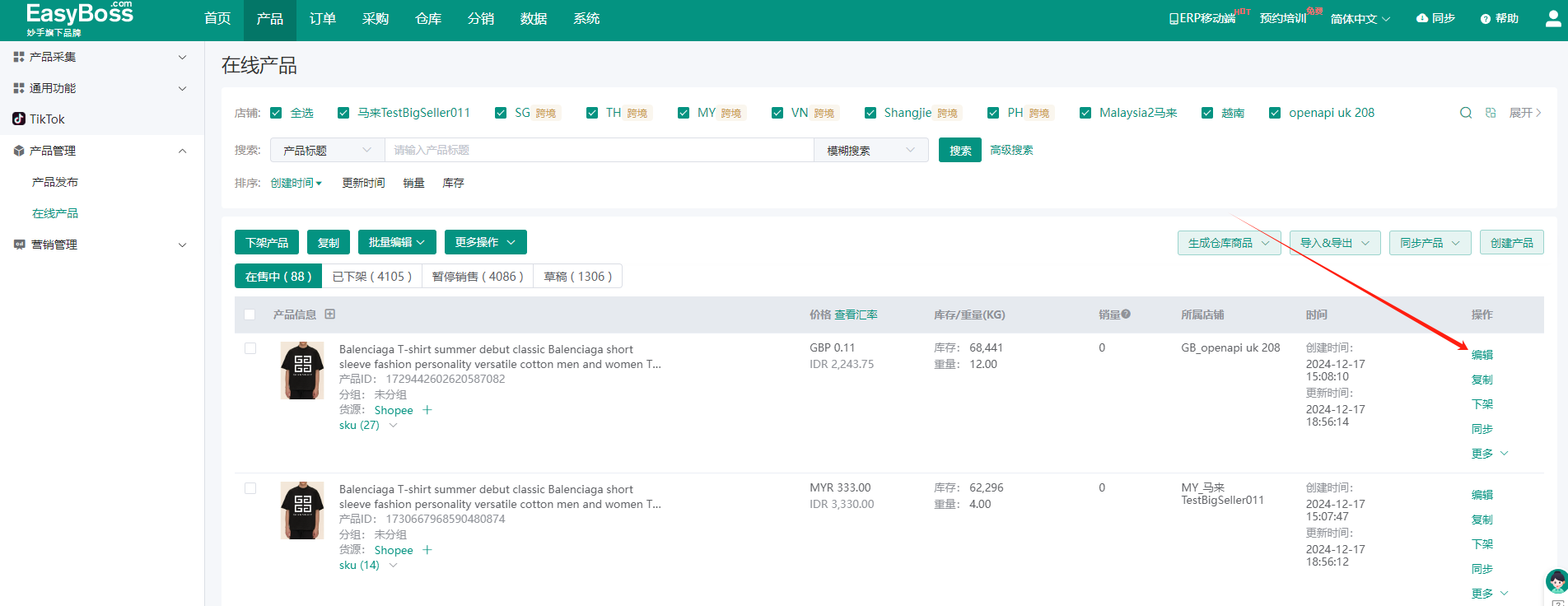Check the 全选 shops checkbox
Image resolution: width=1568 pixels, height=606 pixels.
tap(276, 113)
